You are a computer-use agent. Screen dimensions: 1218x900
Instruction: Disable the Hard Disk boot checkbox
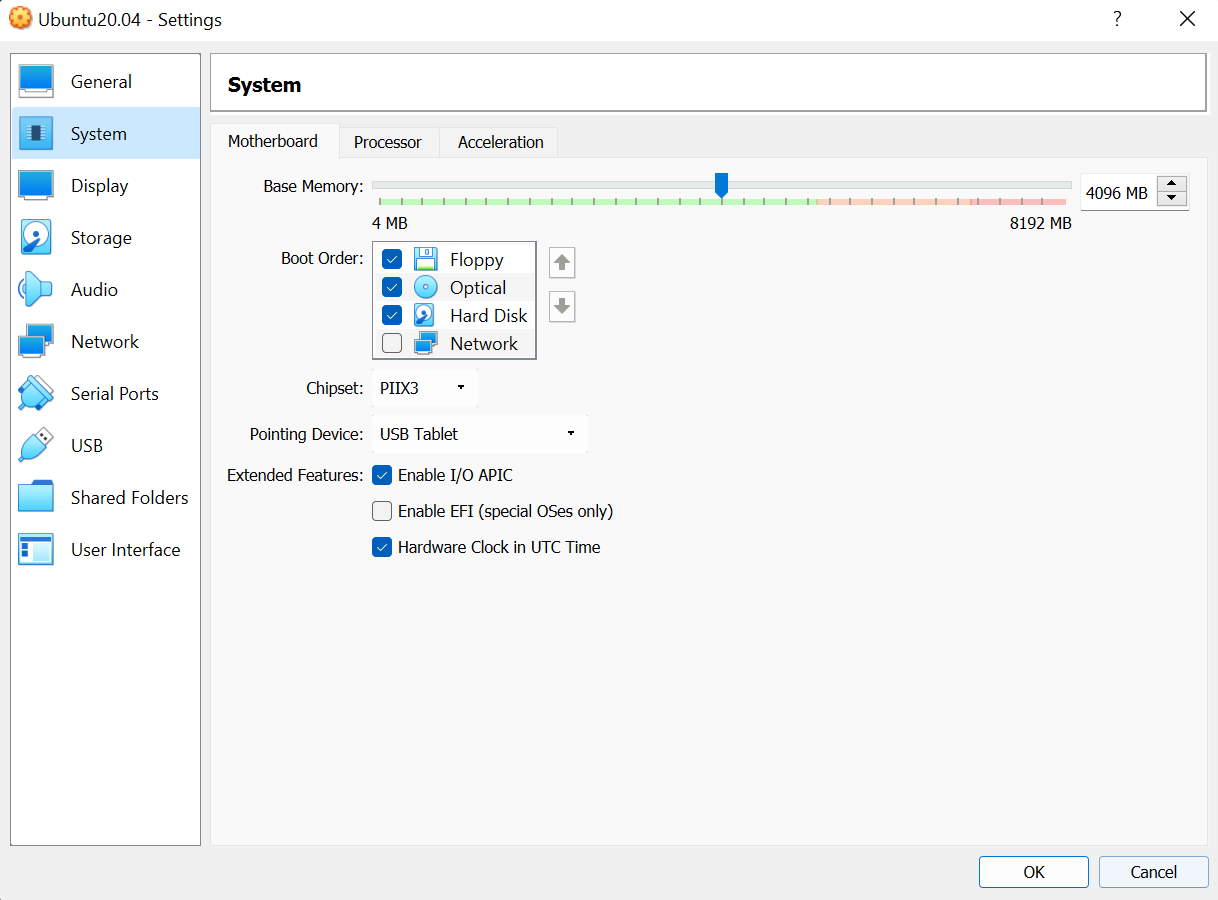[x=391, y=315]
